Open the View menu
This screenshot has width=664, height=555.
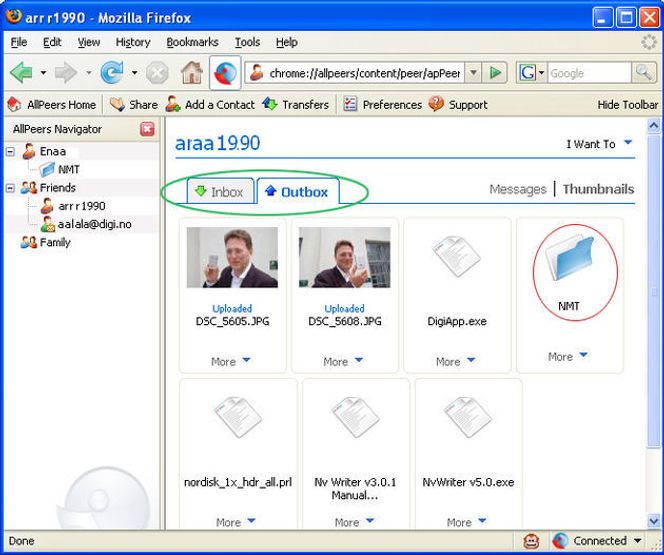[89, 42]
